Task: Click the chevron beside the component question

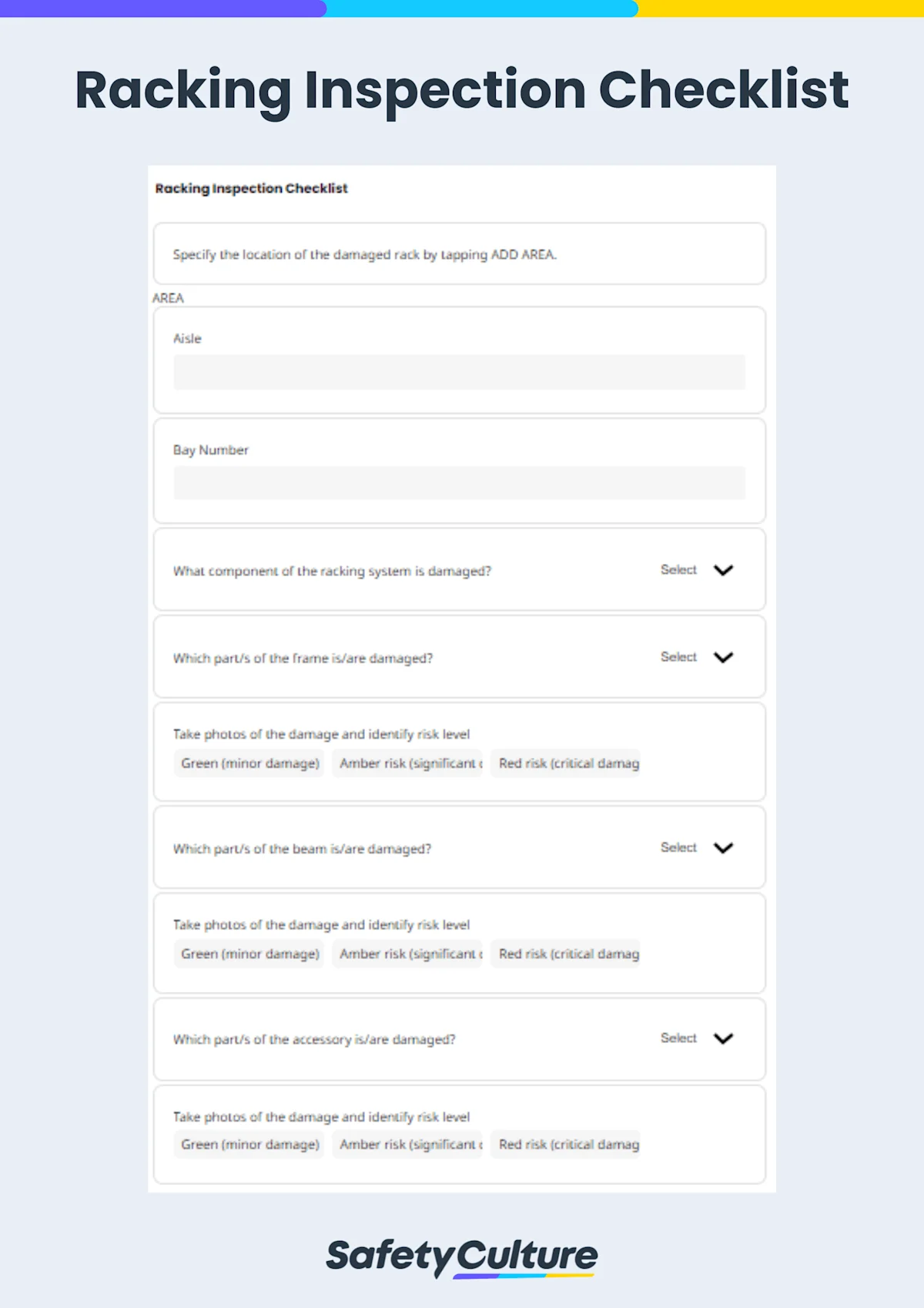Action: [x=722, y=571]
